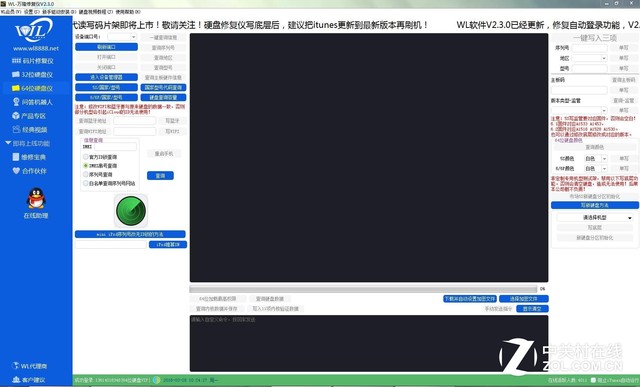Open the 设置 menu
The image size is (640, 387).
coord(32,12)
